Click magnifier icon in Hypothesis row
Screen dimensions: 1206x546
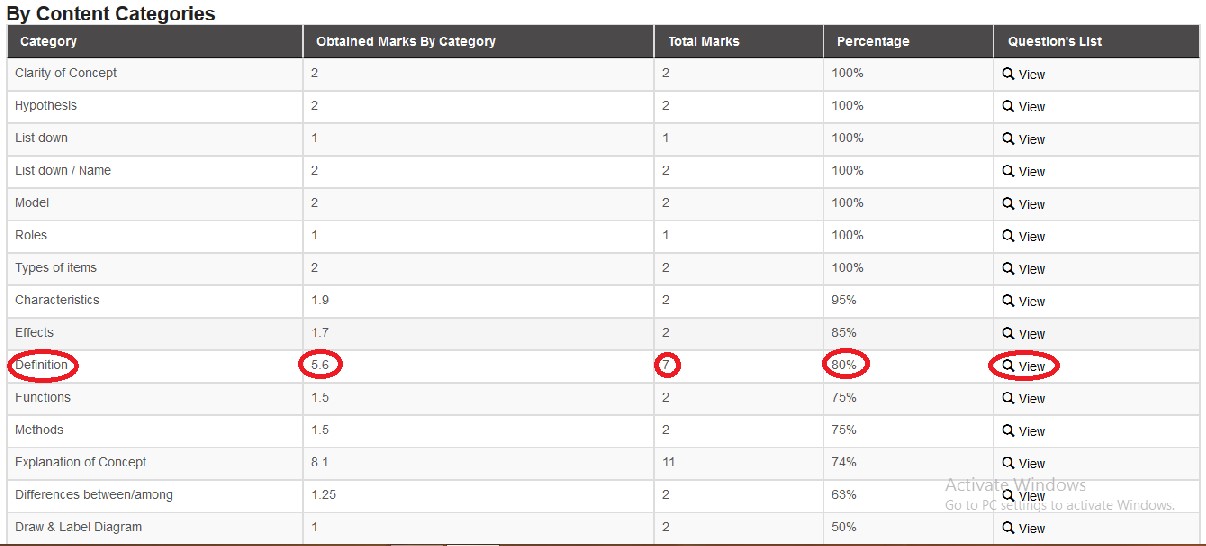(x=1008, y=106)
